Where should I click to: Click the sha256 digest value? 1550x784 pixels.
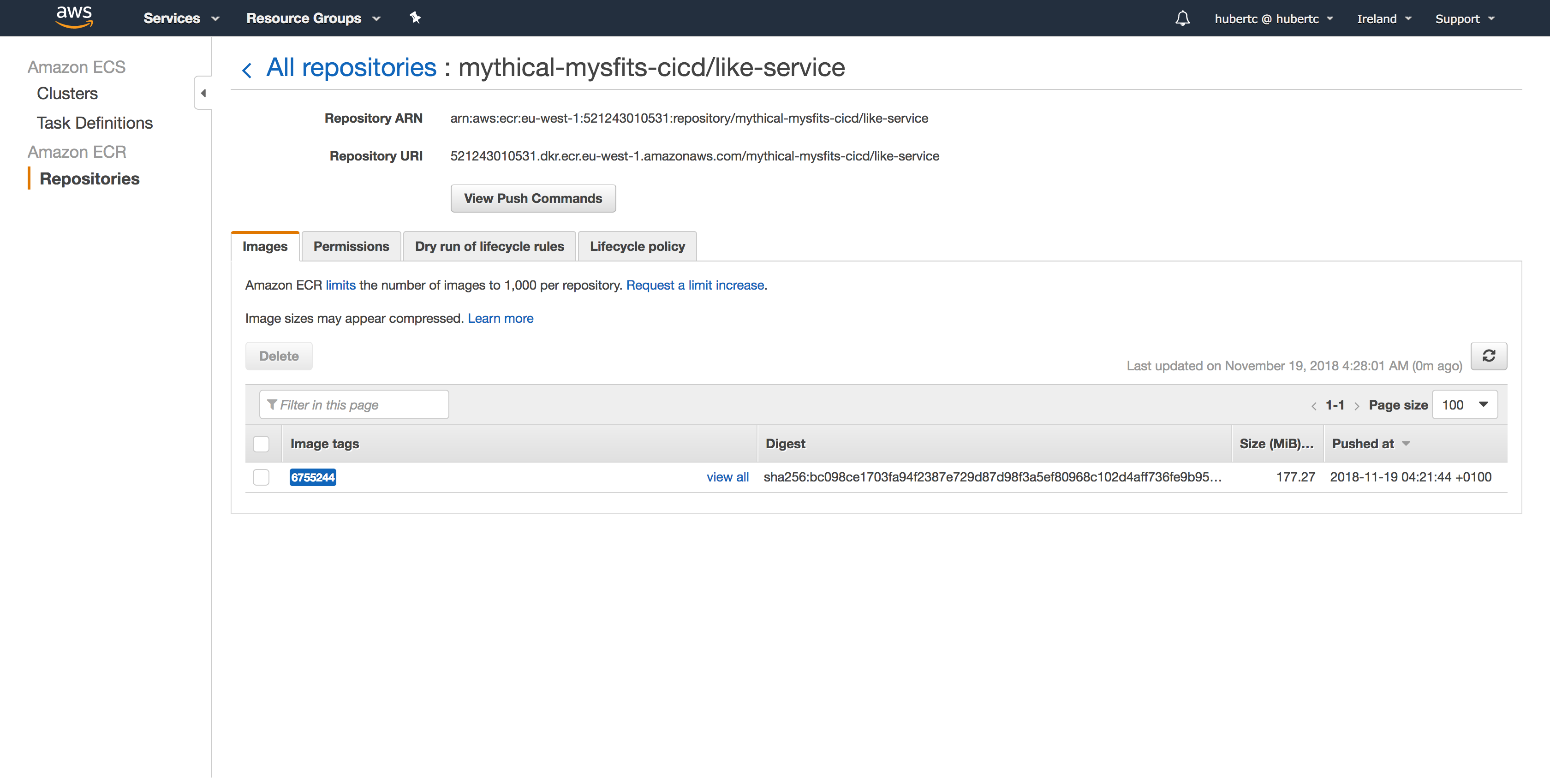tap(993, 477)
